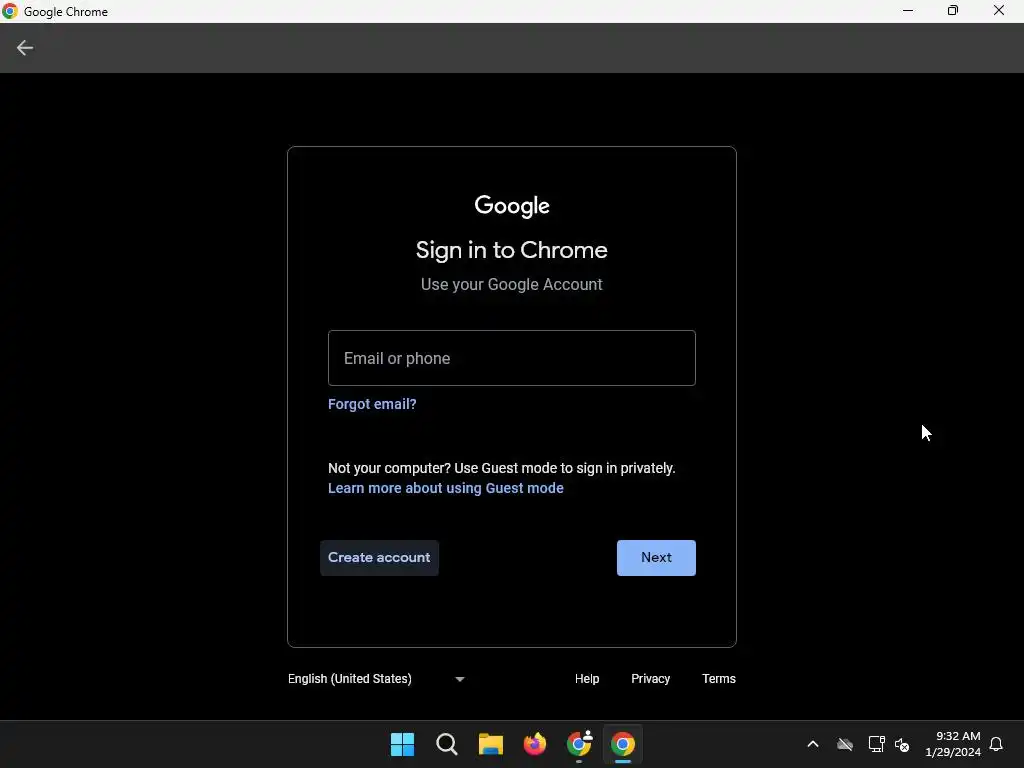
Task: Show hidden system tray icons
Action: 812,744
